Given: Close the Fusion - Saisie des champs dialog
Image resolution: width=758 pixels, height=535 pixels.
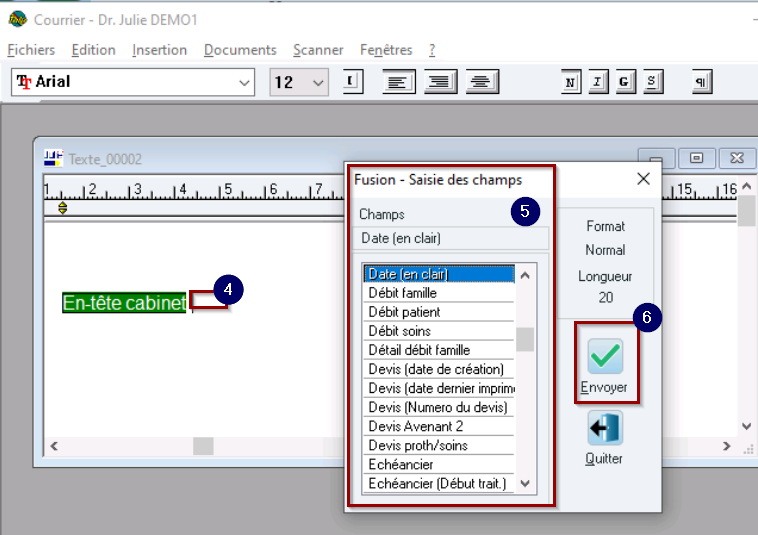Looking at the screenshot, I should [643, 179].
